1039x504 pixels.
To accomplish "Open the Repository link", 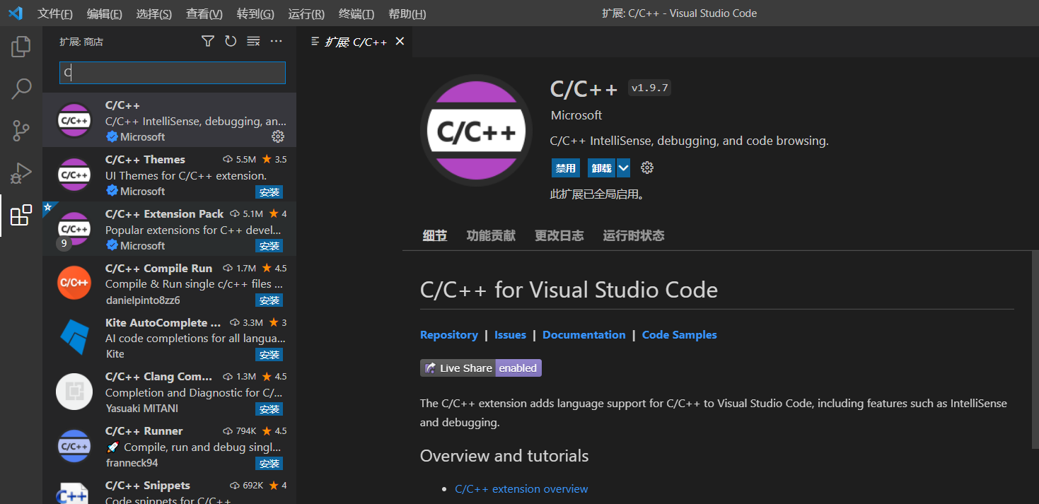I will (x=449, y=335).
